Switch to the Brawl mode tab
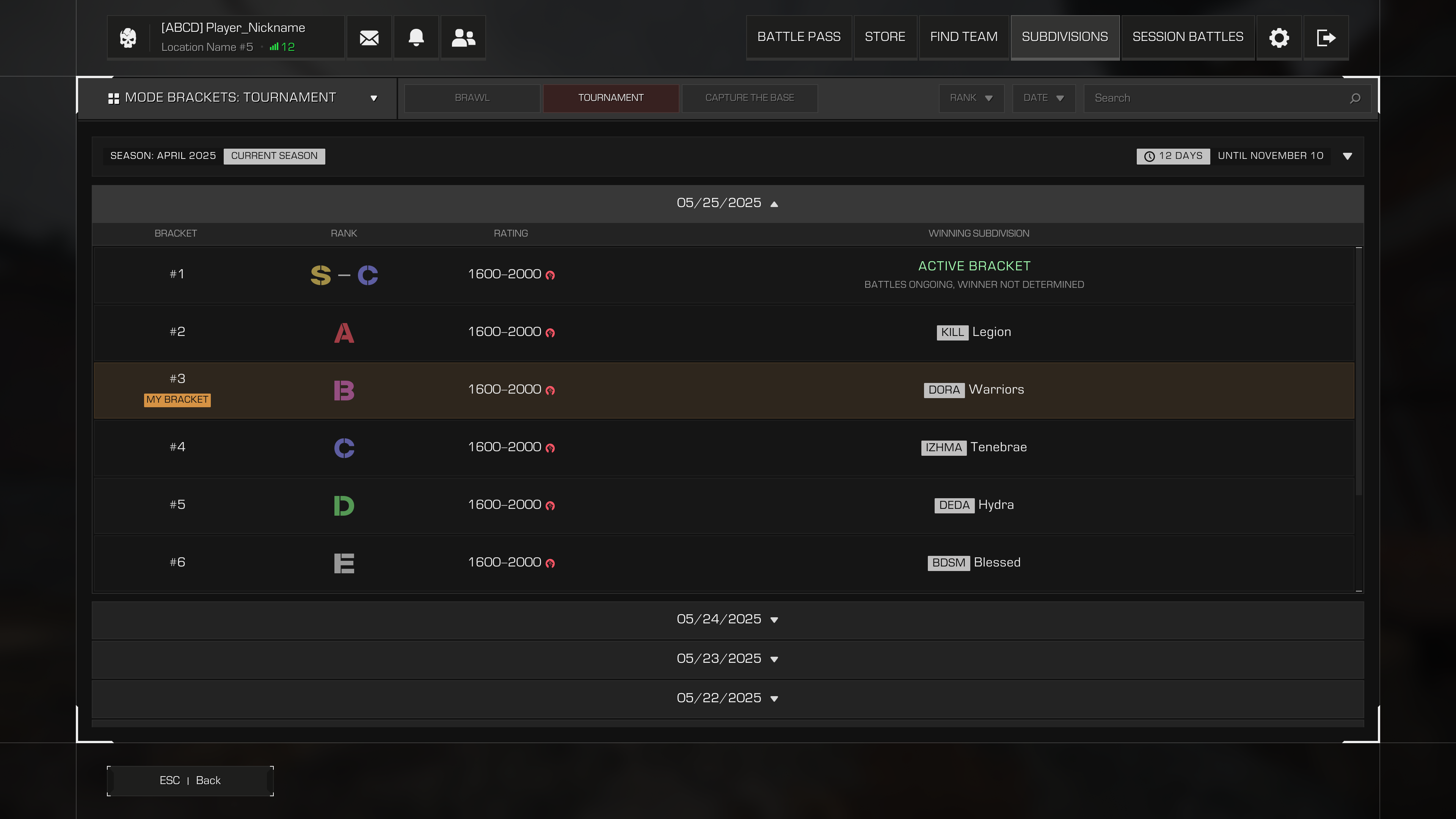The image size is (1456, 819). click(472, 98)
